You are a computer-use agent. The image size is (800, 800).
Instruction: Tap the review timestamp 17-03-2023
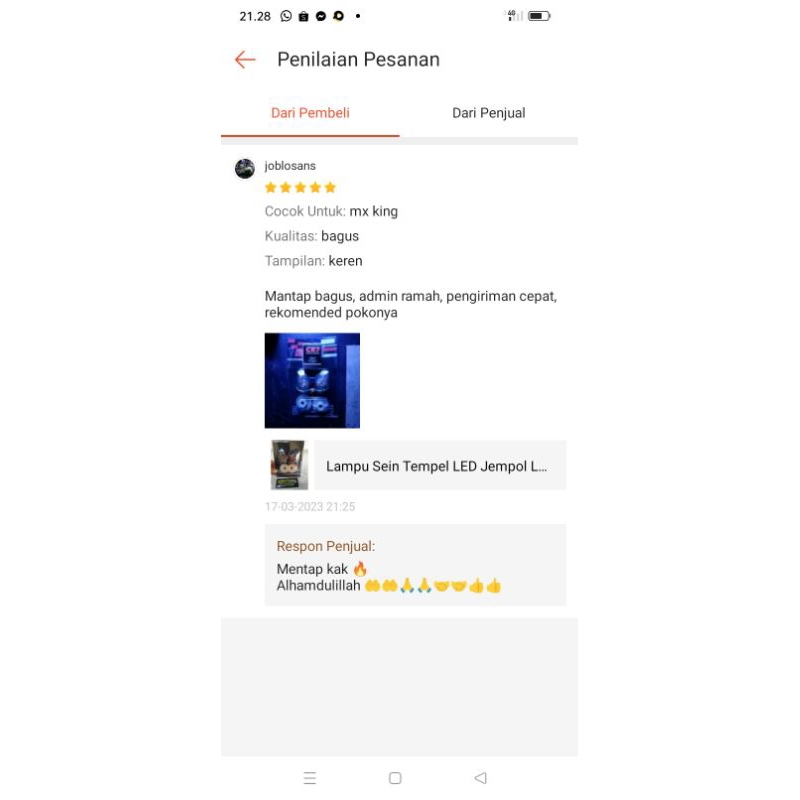point(310,507)
